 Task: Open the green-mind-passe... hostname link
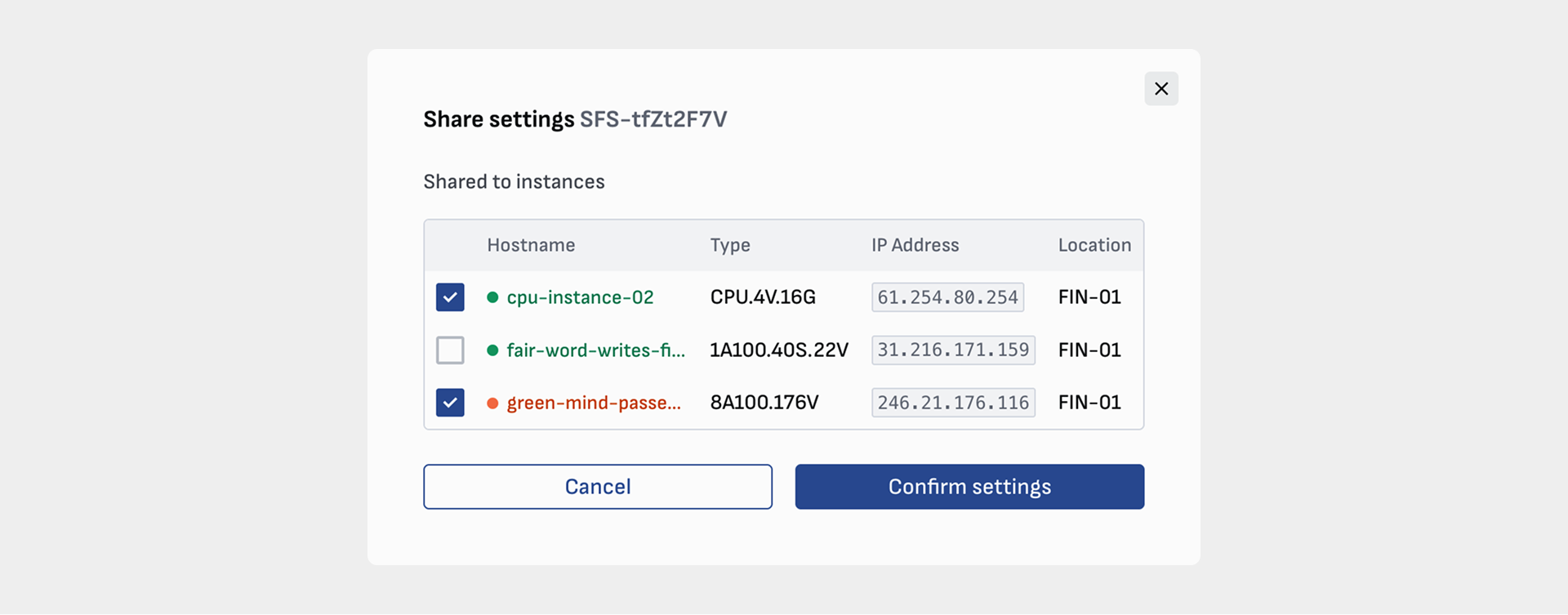tap(593, 403)
